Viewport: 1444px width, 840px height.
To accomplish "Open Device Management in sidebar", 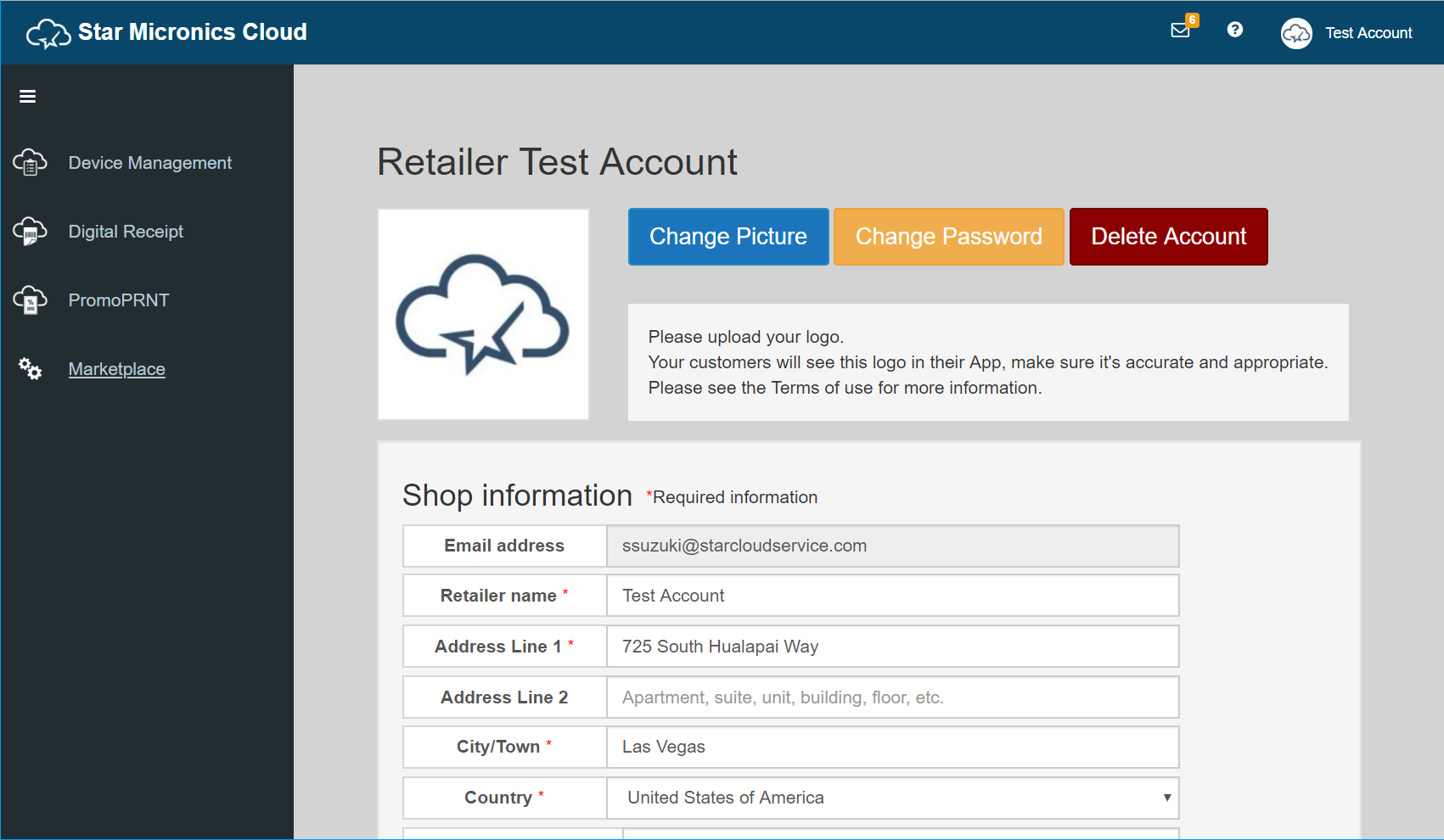I will [149, 163].
